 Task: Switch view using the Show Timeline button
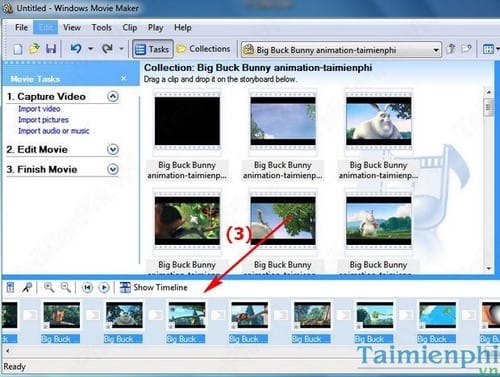(x=154, y=287)
